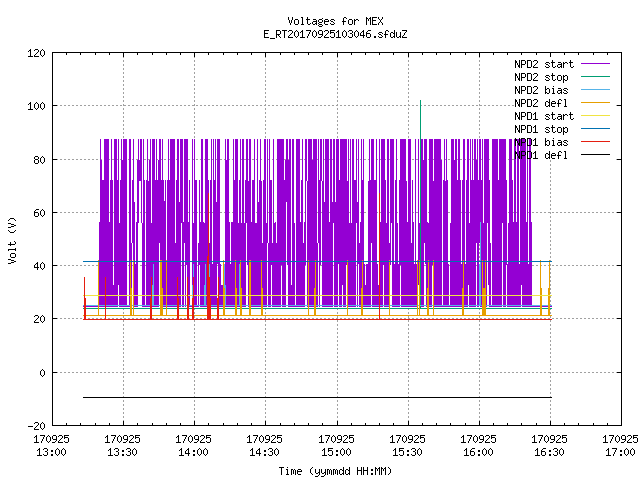The image size is (640, 480).
Task: Click the 0 y-axis tick label
Action: (x=42, y=373)
